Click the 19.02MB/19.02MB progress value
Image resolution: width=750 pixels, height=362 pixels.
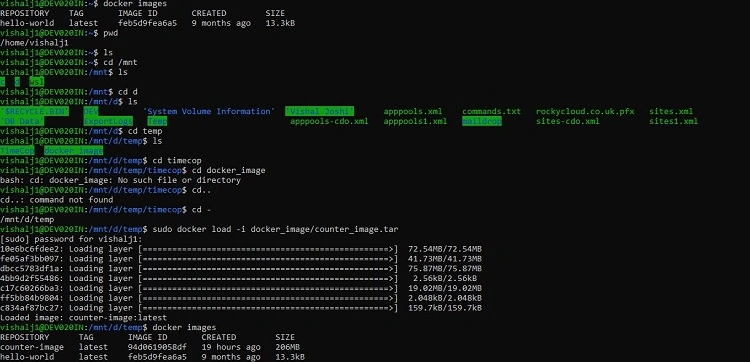point(445,288)
